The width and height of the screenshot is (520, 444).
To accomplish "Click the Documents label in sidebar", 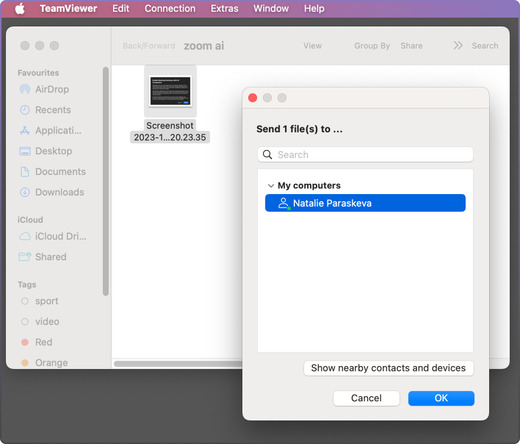I will [60, 172].
